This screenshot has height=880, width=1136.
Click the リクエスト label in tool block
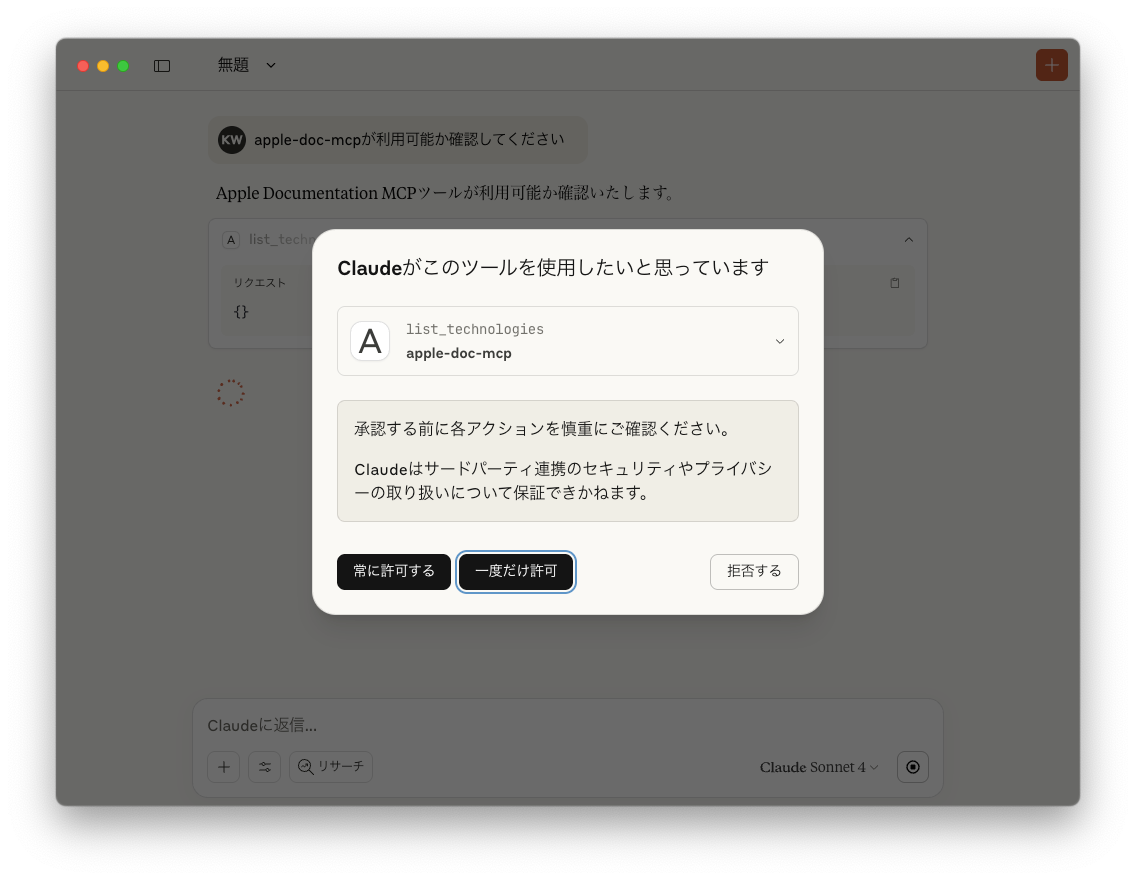point(259,282)
